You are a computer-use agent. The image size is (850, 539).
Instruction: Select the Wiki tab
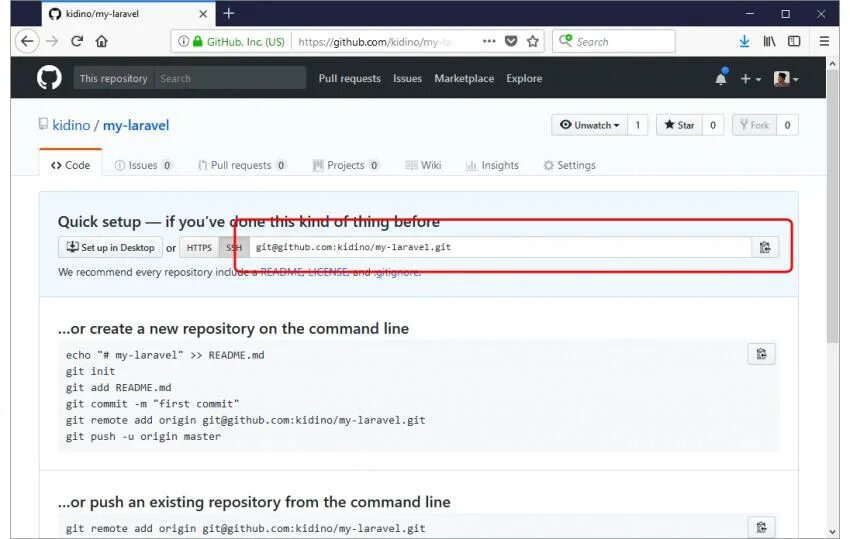coord(423,165)
